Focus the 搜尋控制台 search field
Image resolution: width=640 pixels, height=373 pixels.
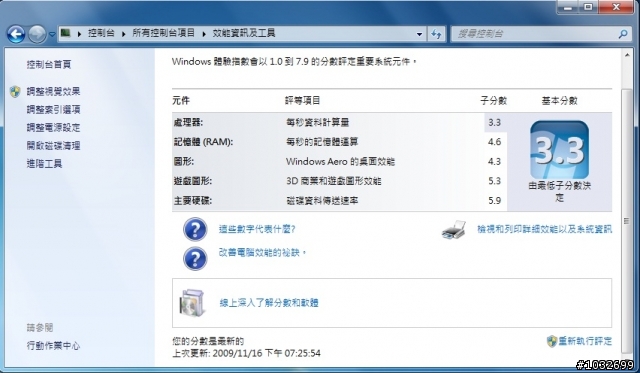point(535,34)
